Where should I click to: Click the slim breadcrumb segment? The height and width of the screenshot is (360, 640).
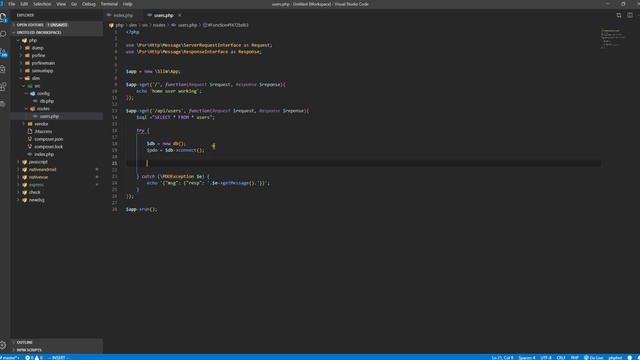(x=133, y=25)
